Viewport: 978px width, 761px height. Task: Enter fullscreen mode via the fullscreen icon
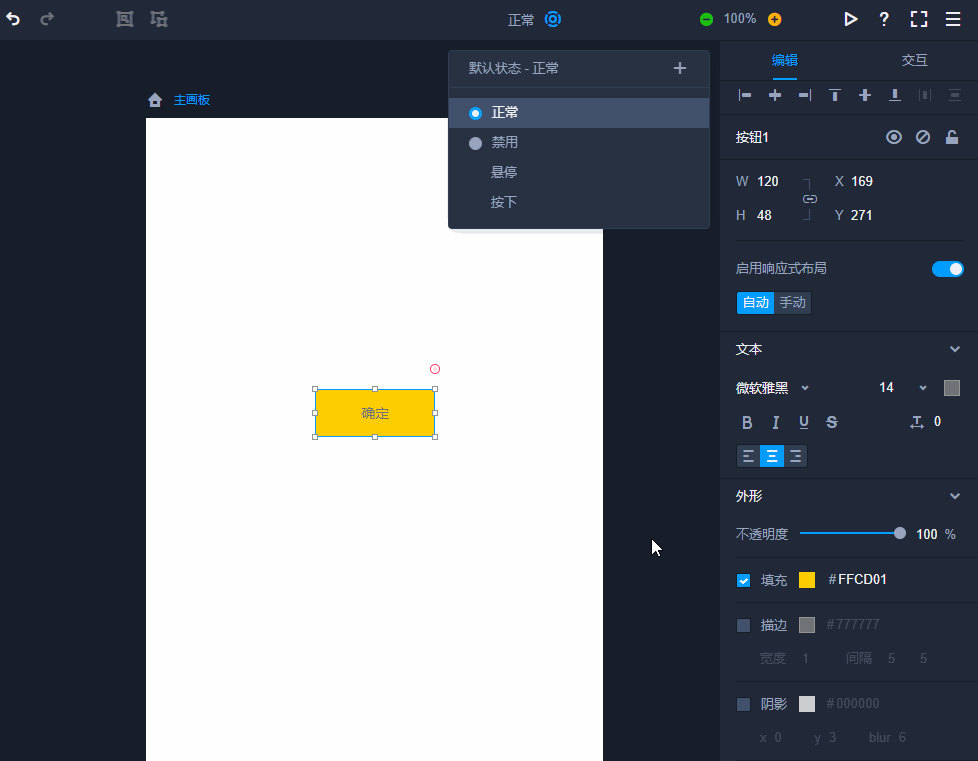click(x=919, y=19)
